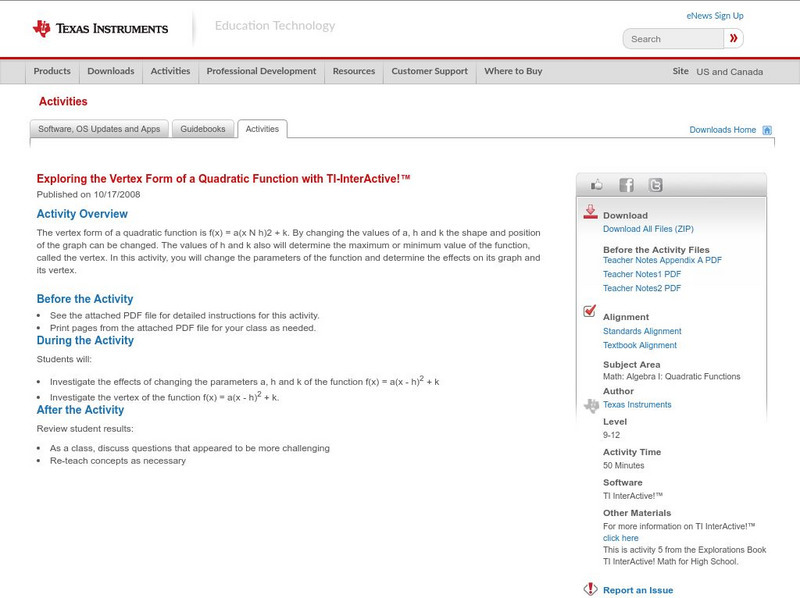This screenshot has width=800, height=598.
Task: Click the Education Technology header text
Action: click(275, 26)
